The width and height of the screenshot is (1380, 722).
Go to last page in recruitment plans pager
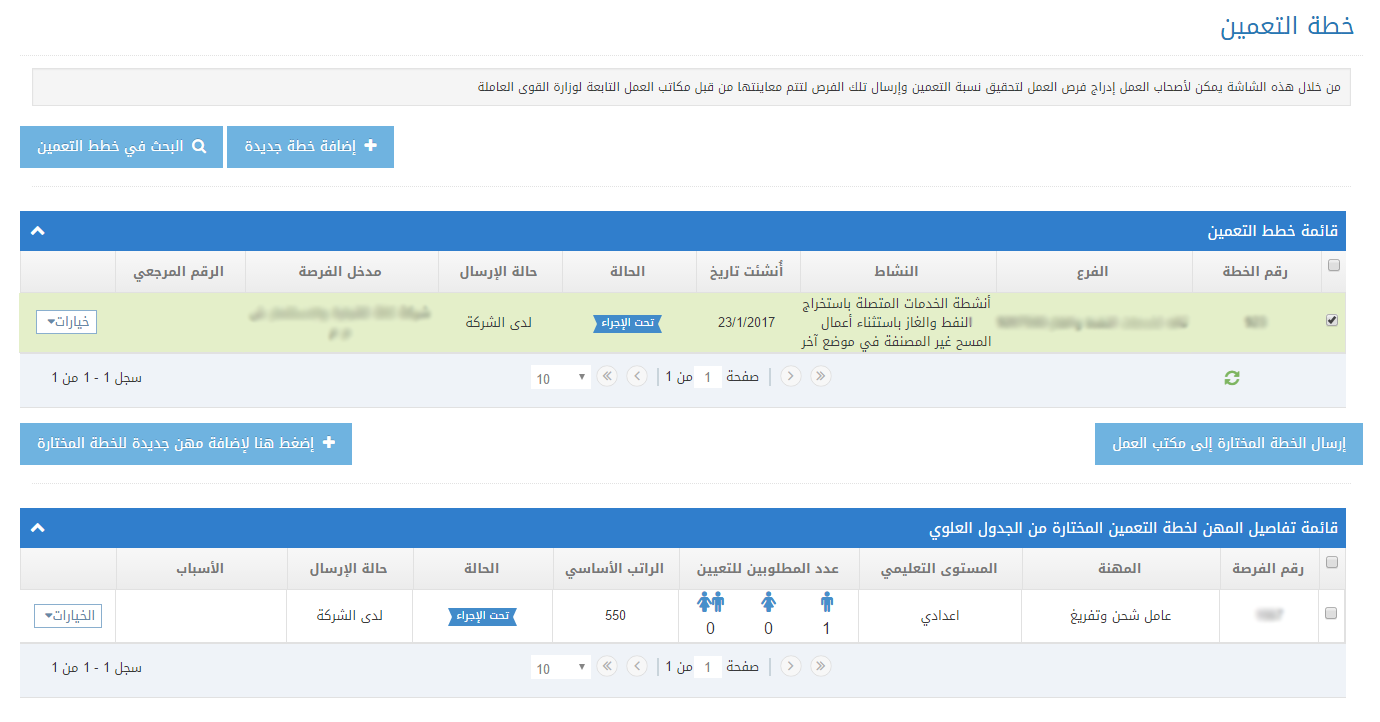607,377
